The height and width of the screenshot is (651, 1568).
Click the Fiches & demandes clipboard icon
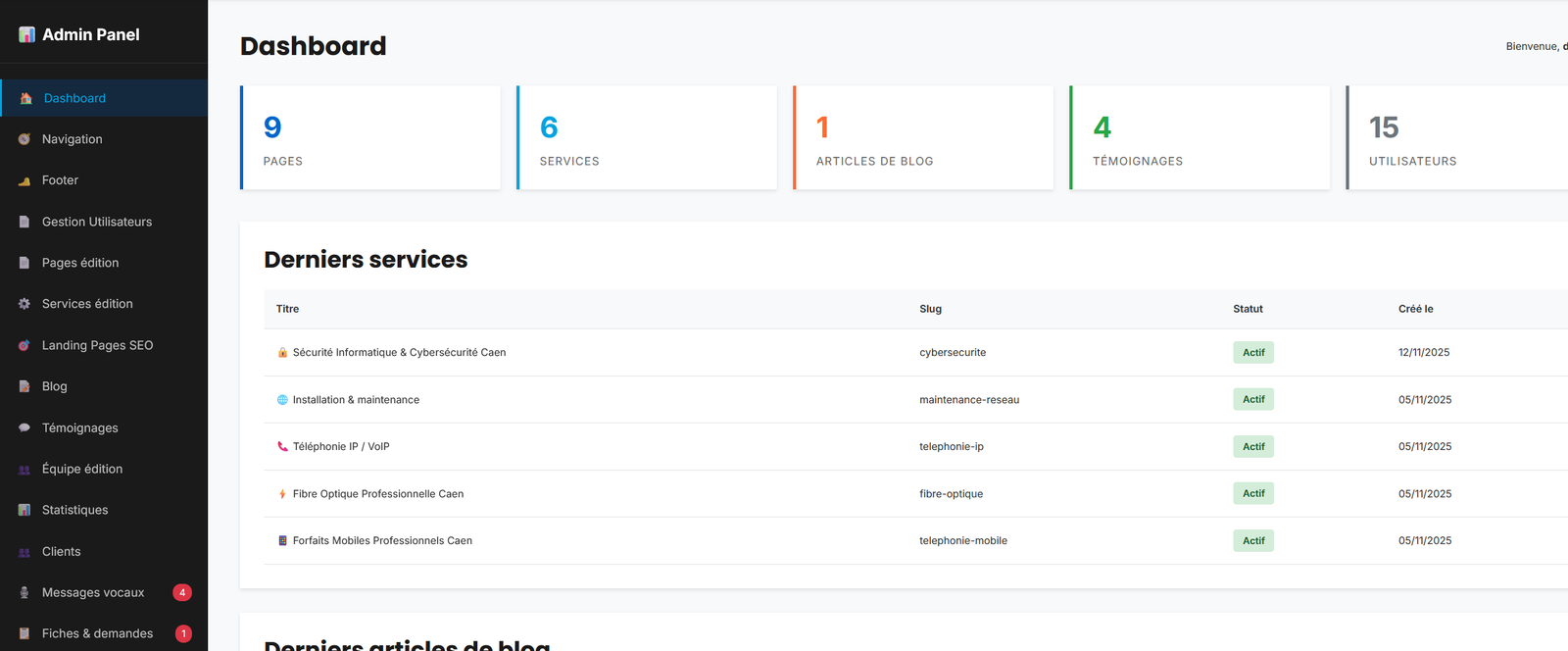(24, 633)
